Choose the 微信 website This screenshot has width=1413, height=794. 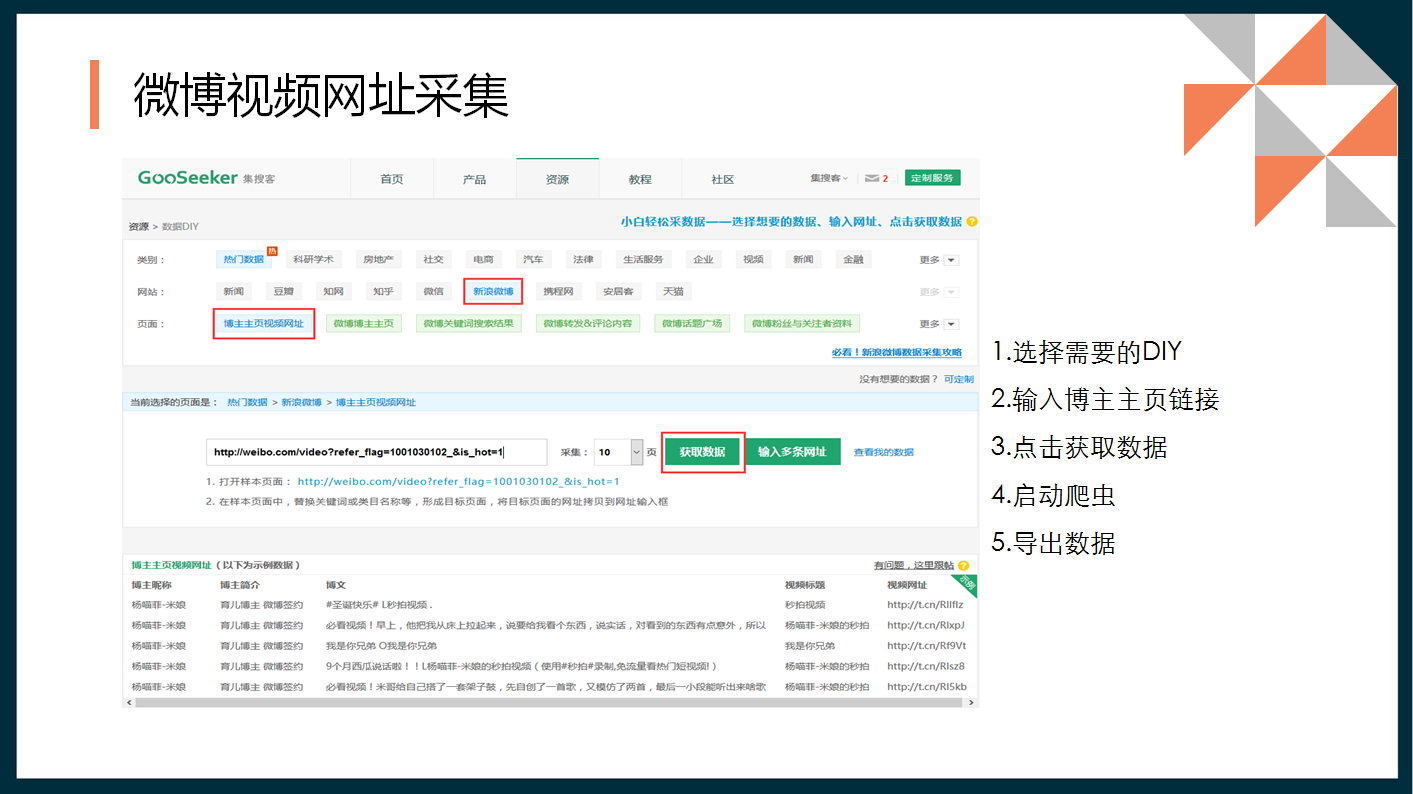[x=433, y=291]
